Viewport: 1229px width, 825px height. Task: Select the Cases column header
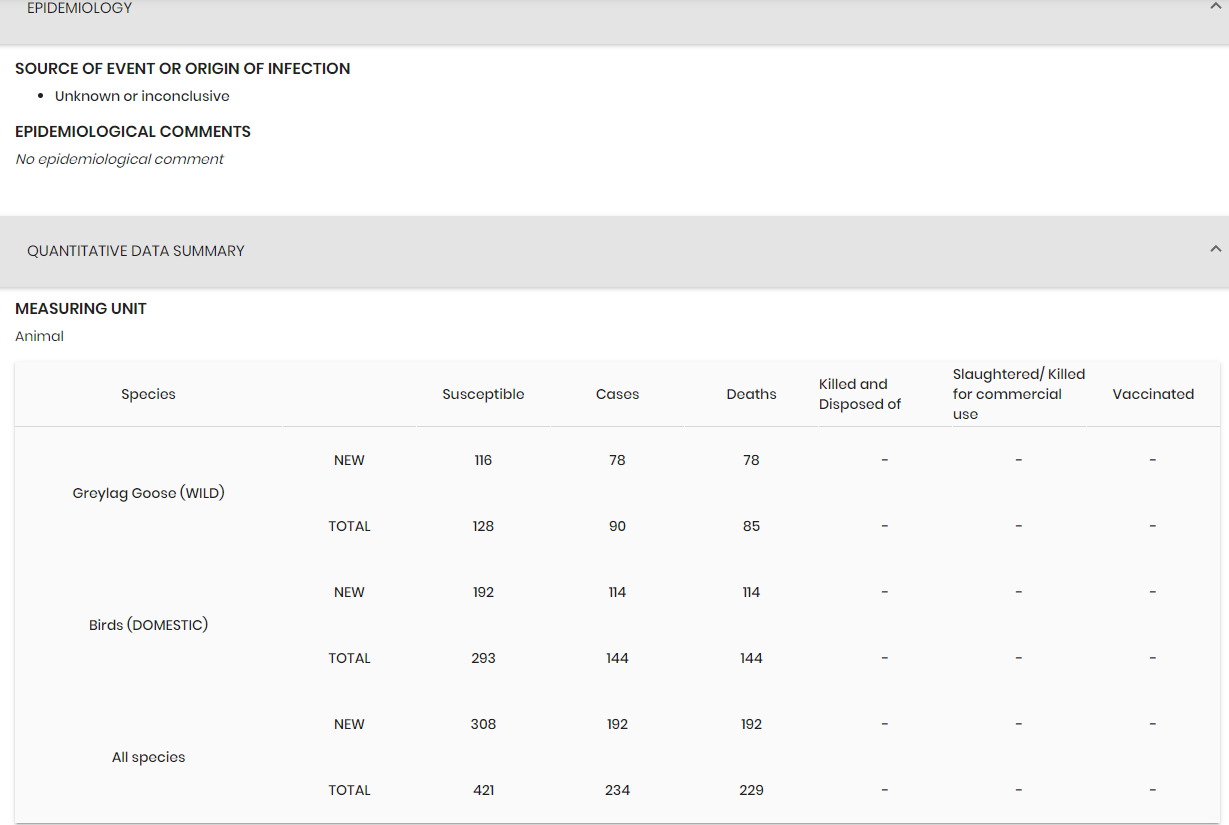click(x=617, y=394)
